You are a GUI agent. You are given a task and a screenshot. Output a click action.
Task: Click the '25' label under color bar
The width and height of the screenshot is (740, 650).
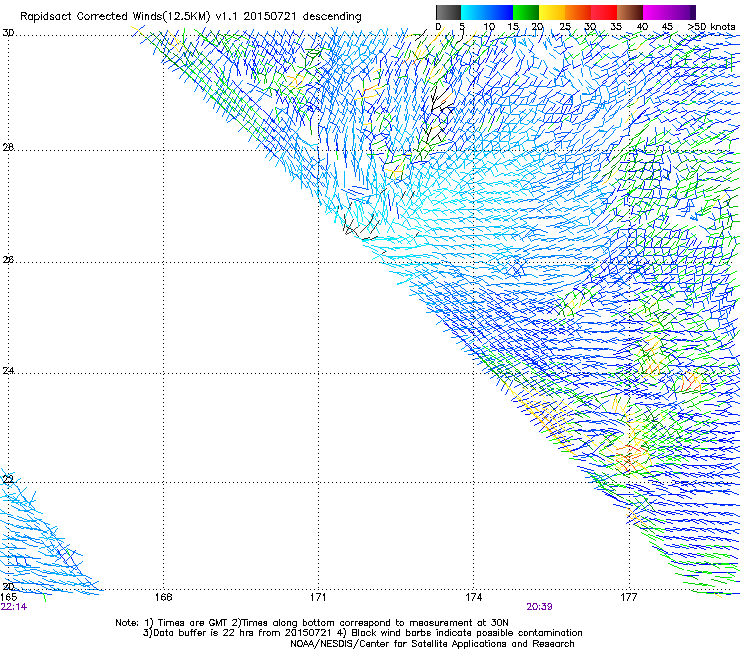[565, 27]
